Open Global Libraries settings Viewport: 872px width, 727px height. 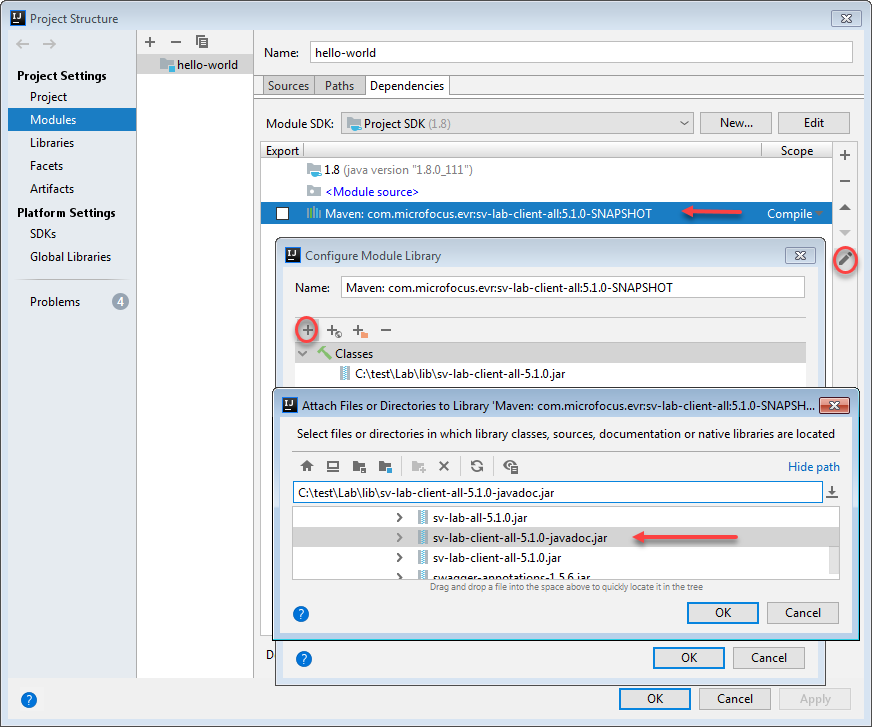tap(71, 257)
